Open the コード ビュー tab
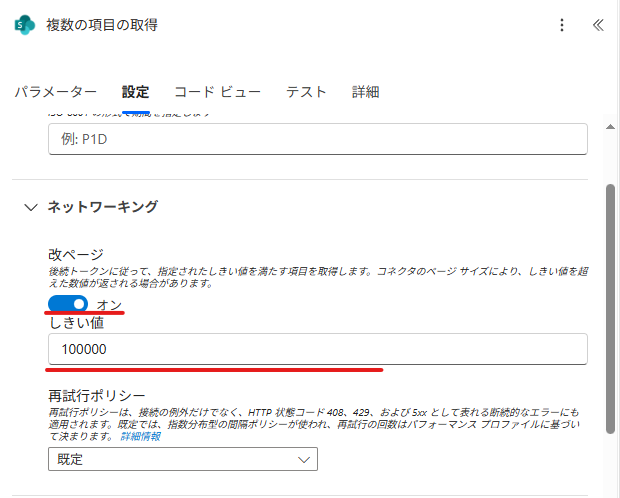The width and height of the screenshot is (620, 498). pos(217,92)
